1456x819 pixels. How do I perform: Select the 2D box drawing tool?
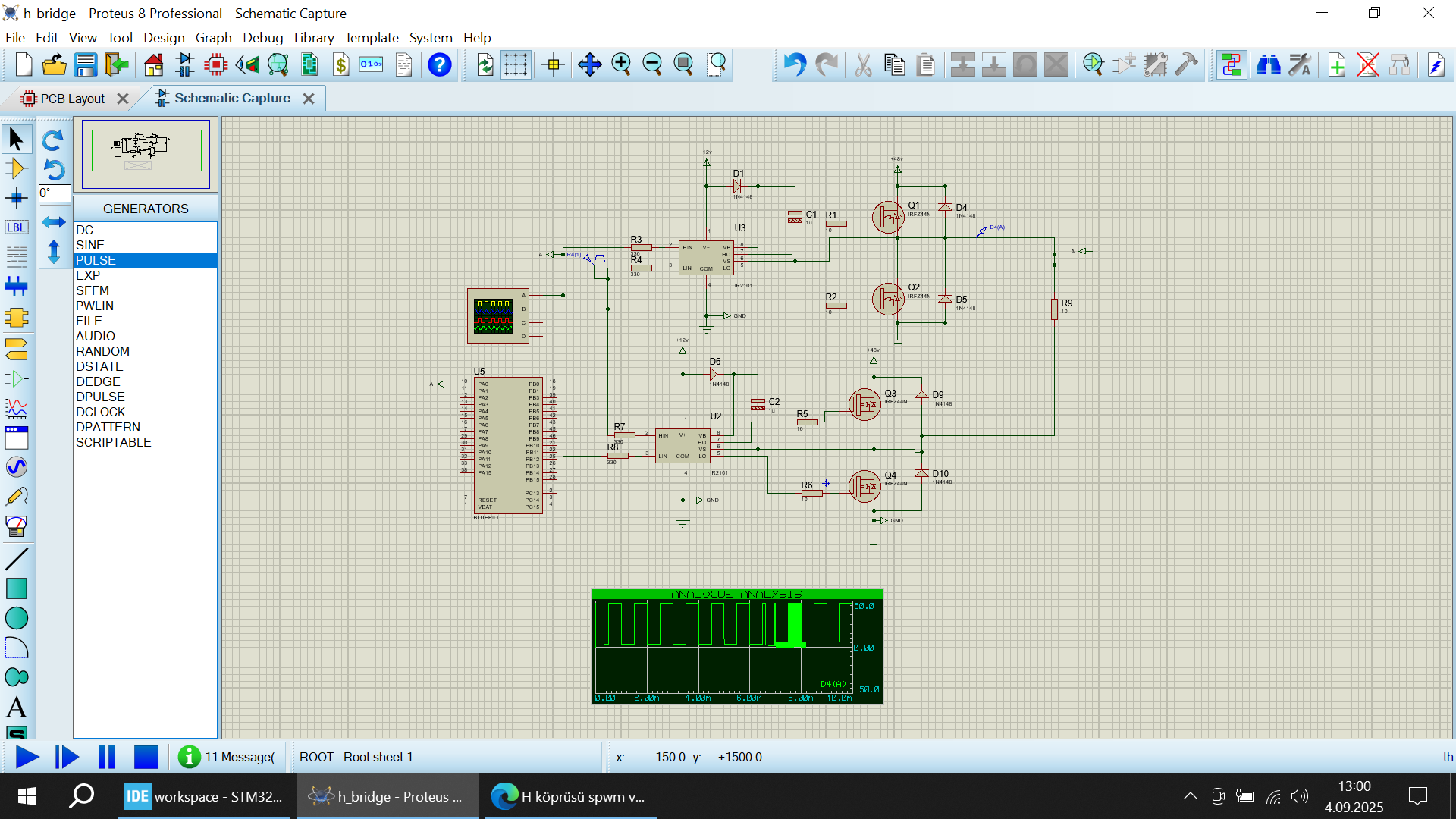coord(16,588)
